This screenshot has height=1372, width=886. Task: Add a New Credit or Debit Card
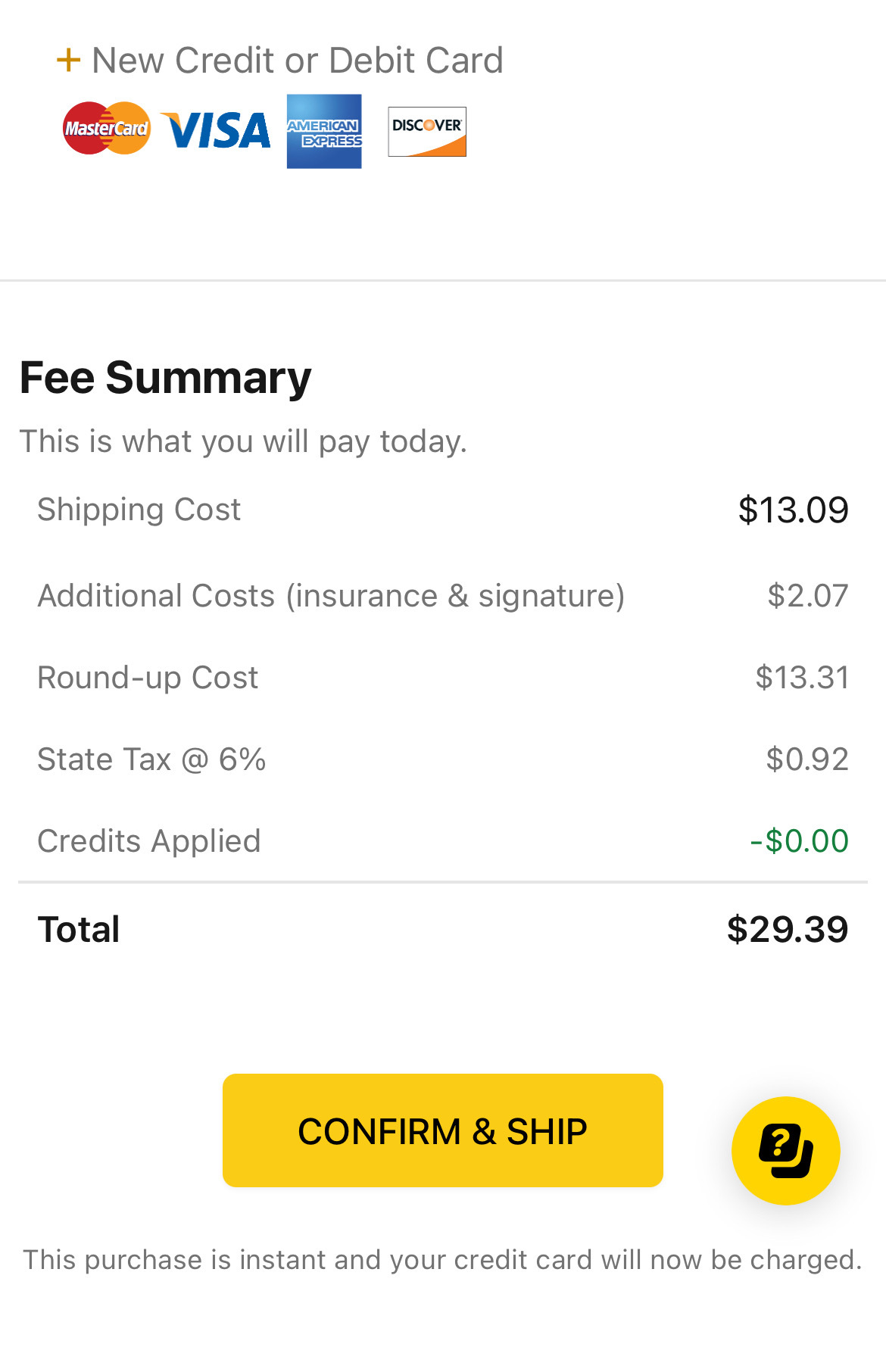click(297, 61)
